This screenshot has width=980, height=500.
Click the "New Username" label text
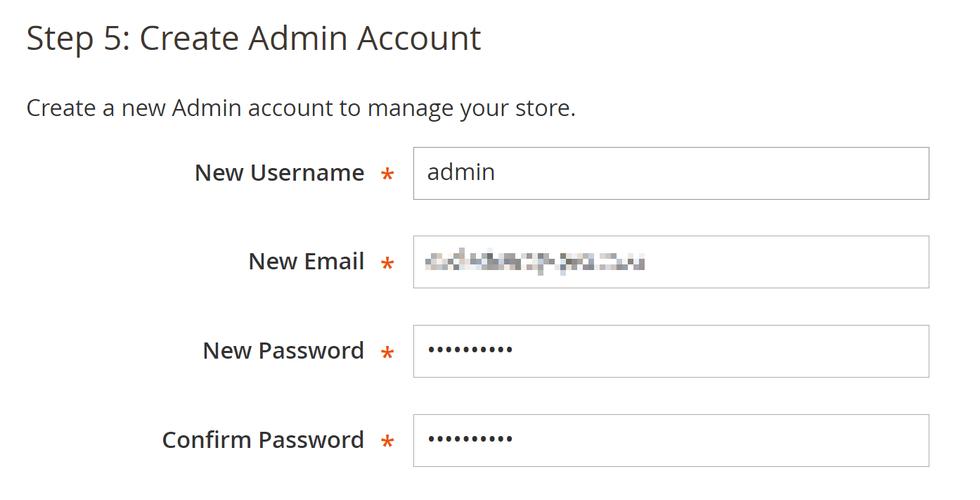(x=279, y=173)
